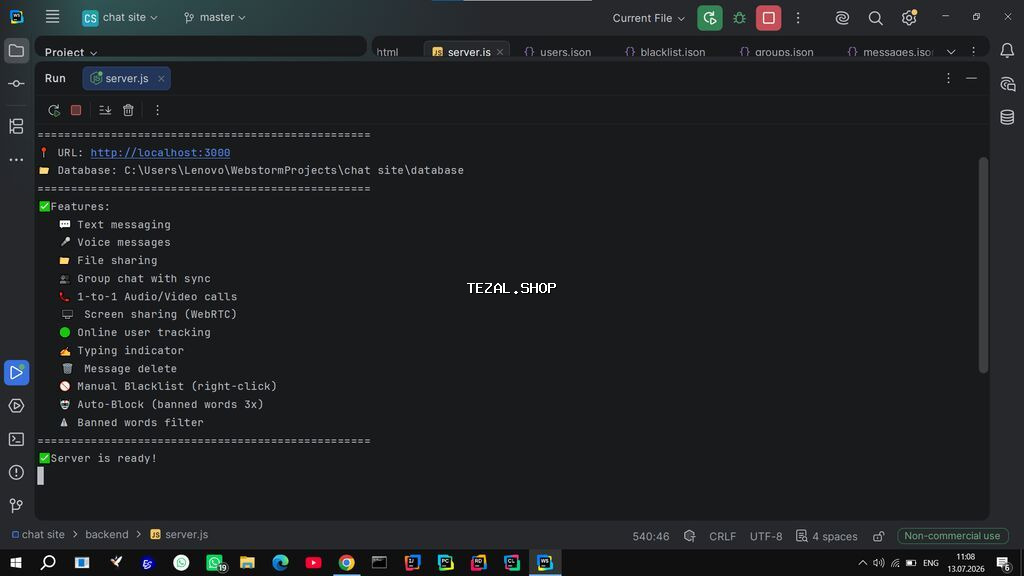This screenshot has height=576, width=1024.
Task: Stop the running process with the red button
Action: pyautogui.click(x=769, y=18)
